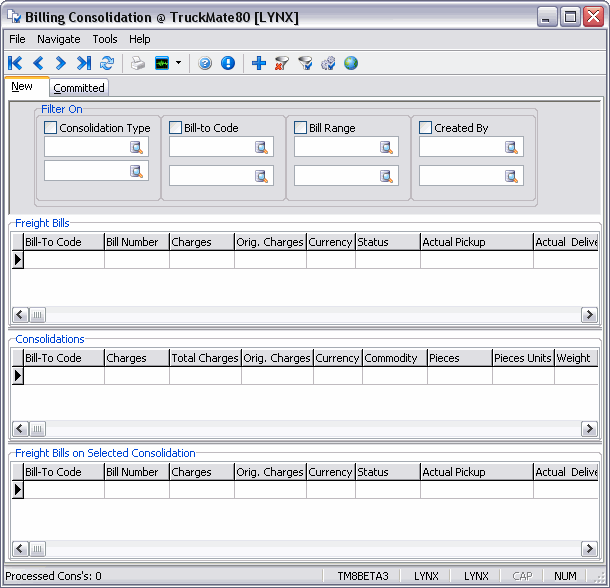
Task: Open lookup for second Created By field
Action: [512, 176]
